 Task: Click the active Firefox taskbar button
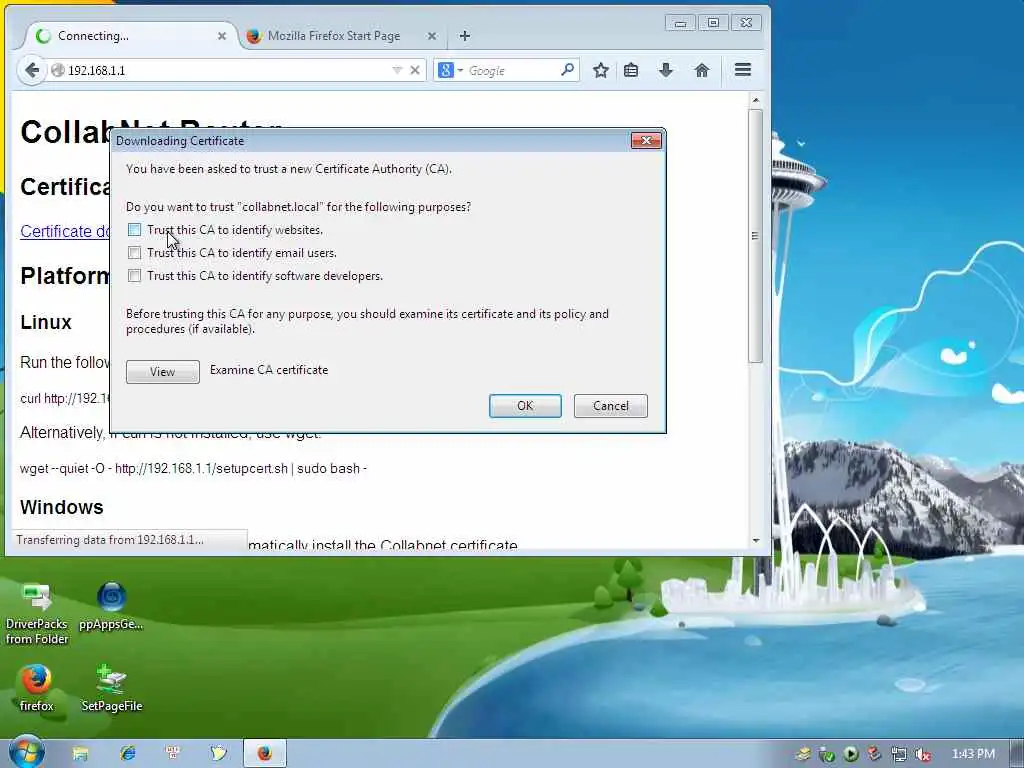(x=264, y=754)
